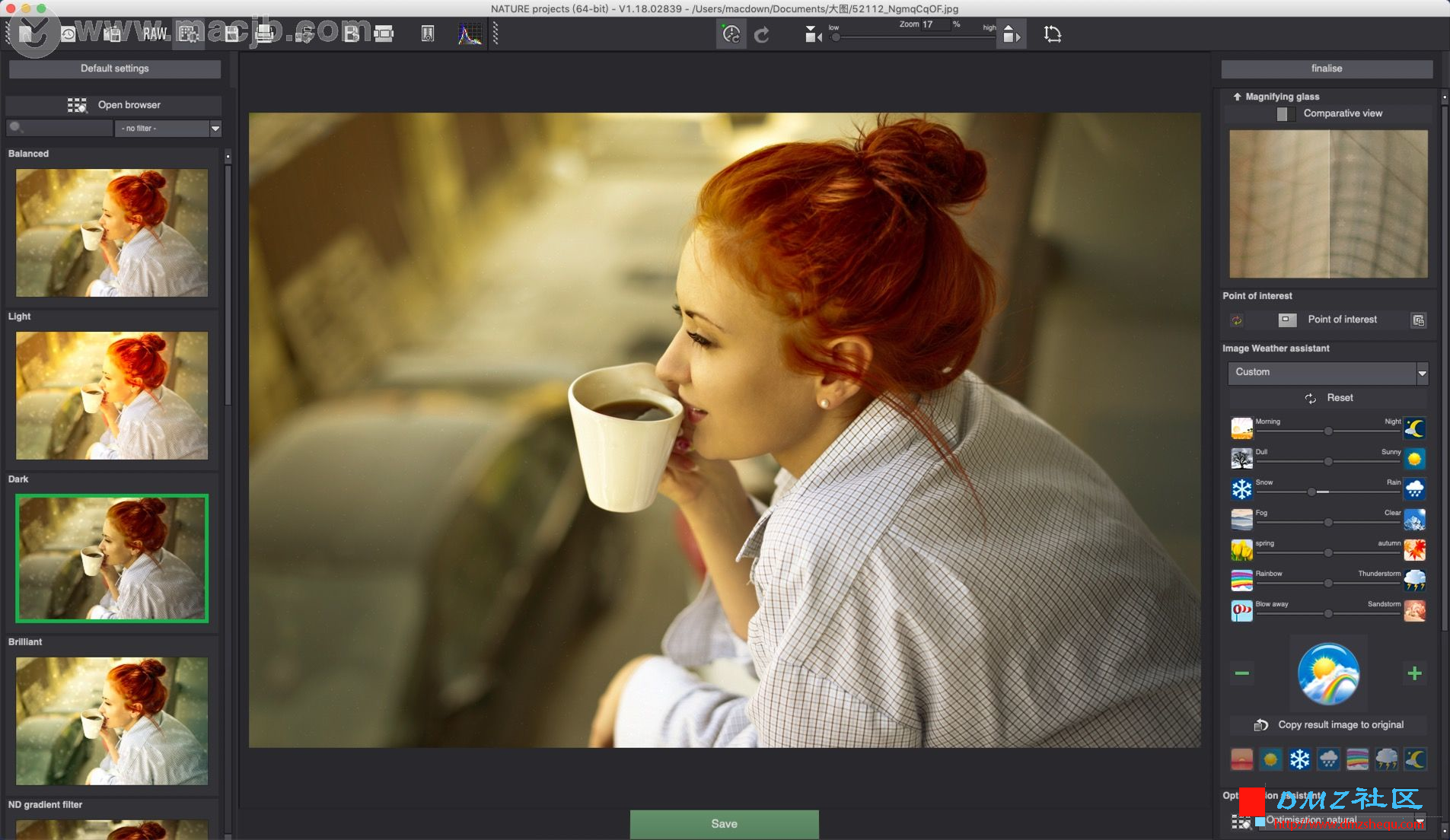Click the Save button
Image resolution: width=1450 pixels, height=840 pixels.
click(x=724, y=824)
